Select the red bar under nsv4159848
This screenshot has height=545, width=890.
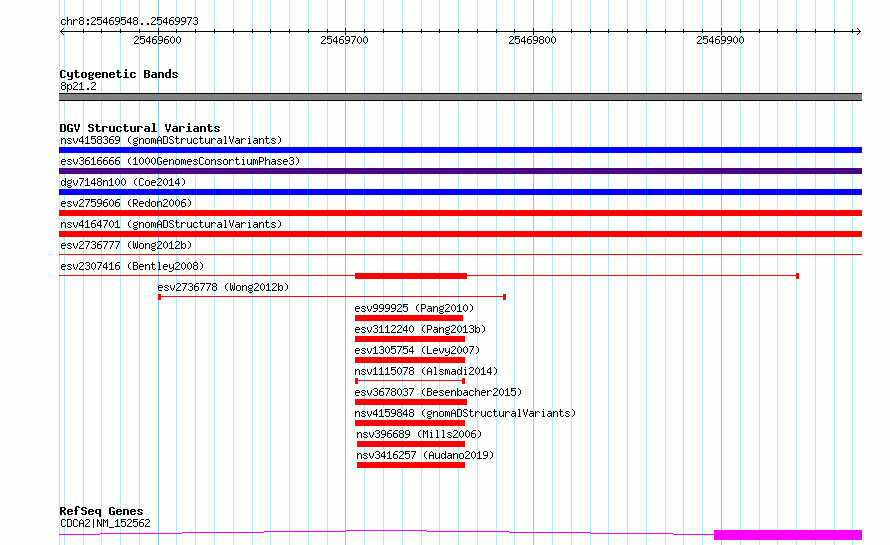pos(410,423)
